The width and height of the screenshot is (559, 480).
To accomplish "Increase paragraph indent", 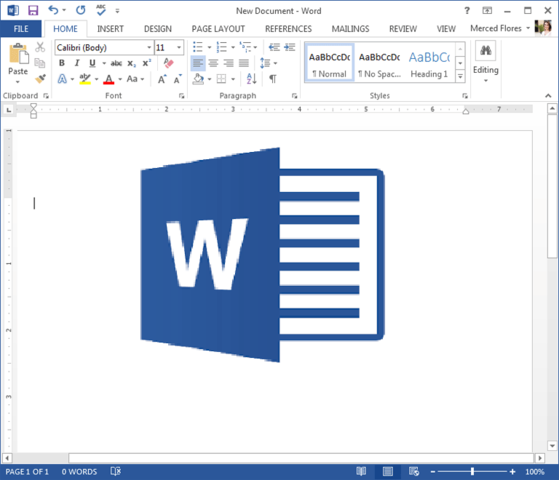I will click(x=289, y=47).
